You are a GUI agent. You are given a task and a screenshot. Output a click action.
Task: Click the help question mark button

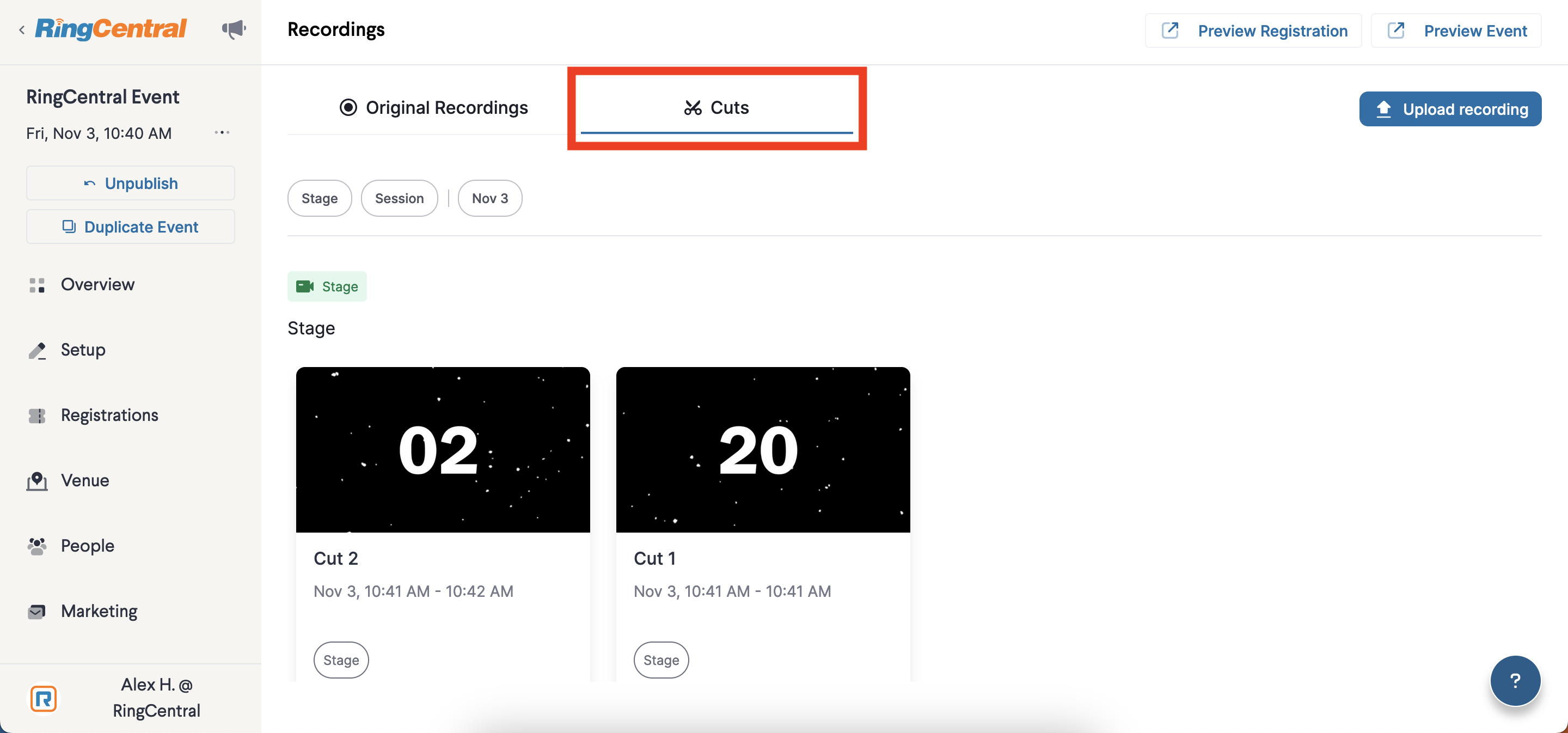(1515, 680)
